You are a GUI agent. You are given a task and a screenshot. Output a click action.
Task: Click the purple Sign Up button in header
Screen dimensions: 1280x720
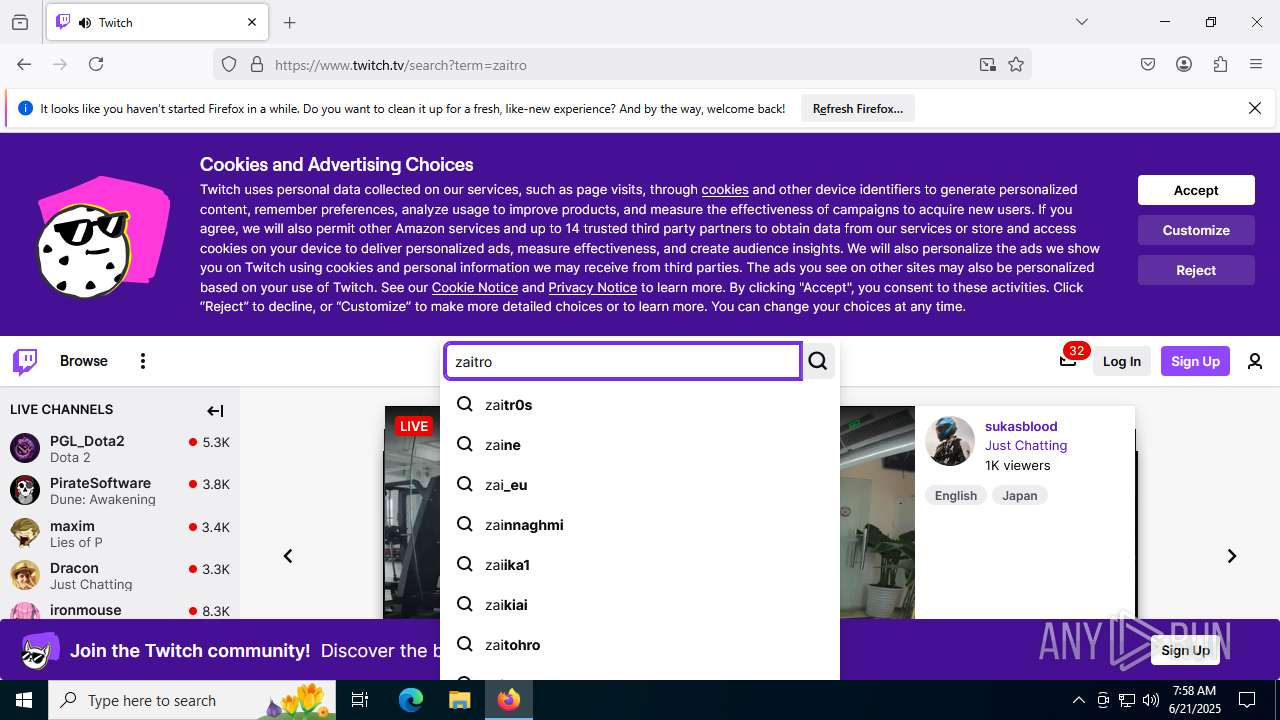(1195, 361)
